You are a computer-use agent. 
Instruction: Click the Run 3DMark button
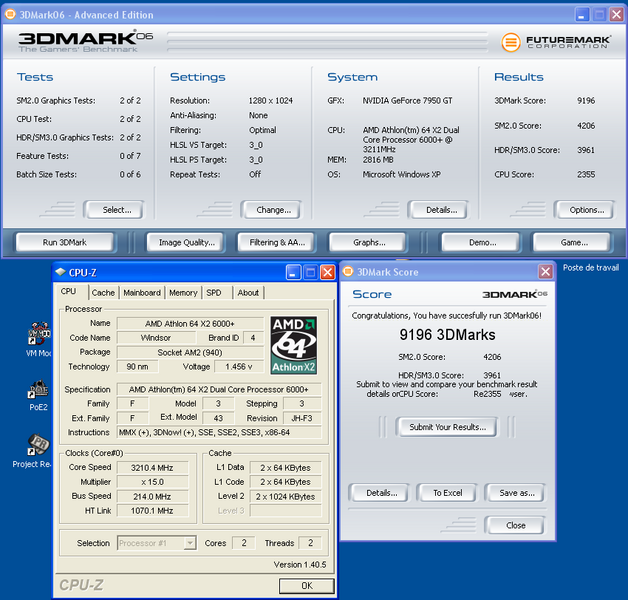pos(65,242)
